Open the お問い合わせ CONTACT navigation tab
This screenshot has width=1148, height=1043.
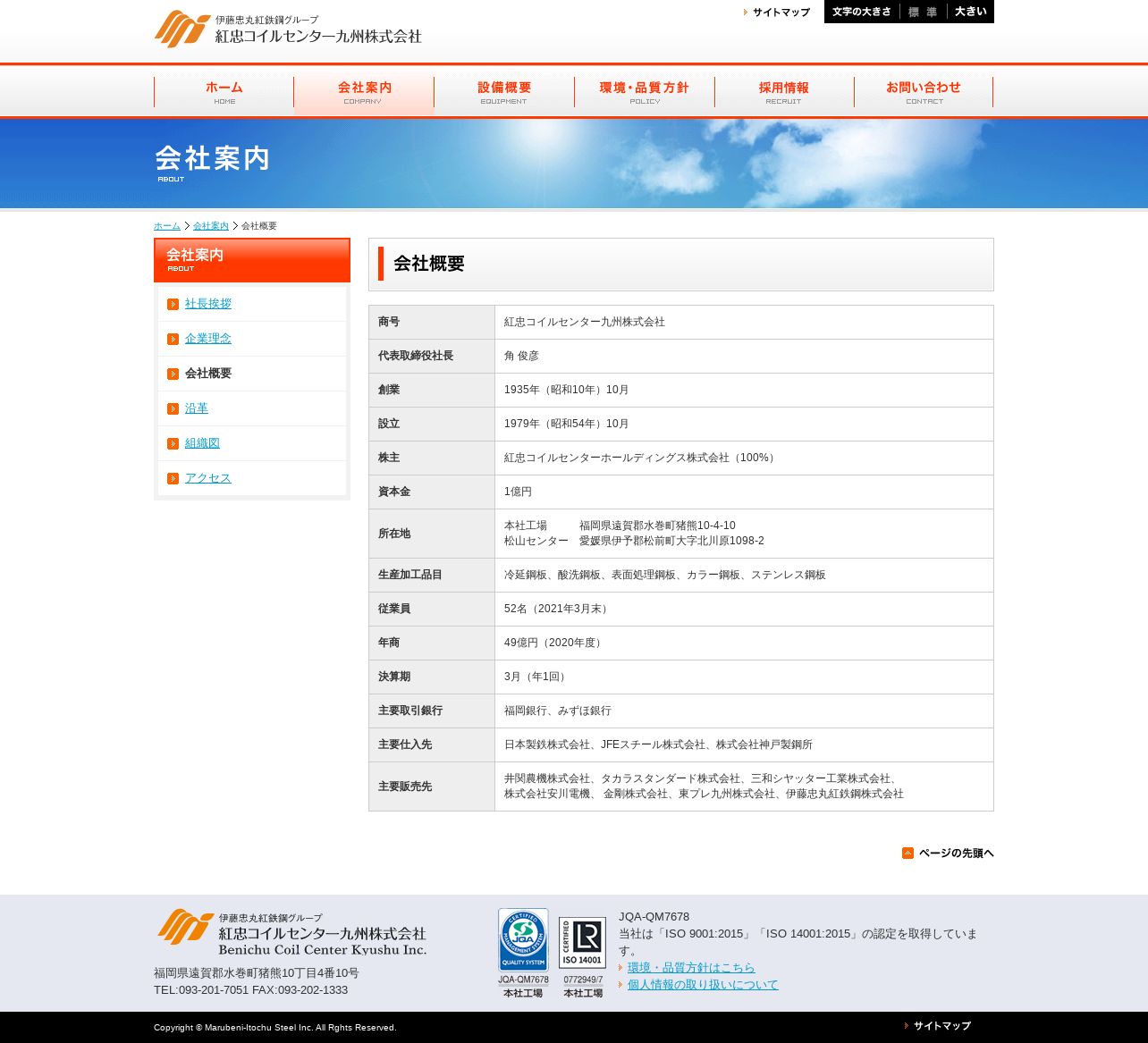924,92
